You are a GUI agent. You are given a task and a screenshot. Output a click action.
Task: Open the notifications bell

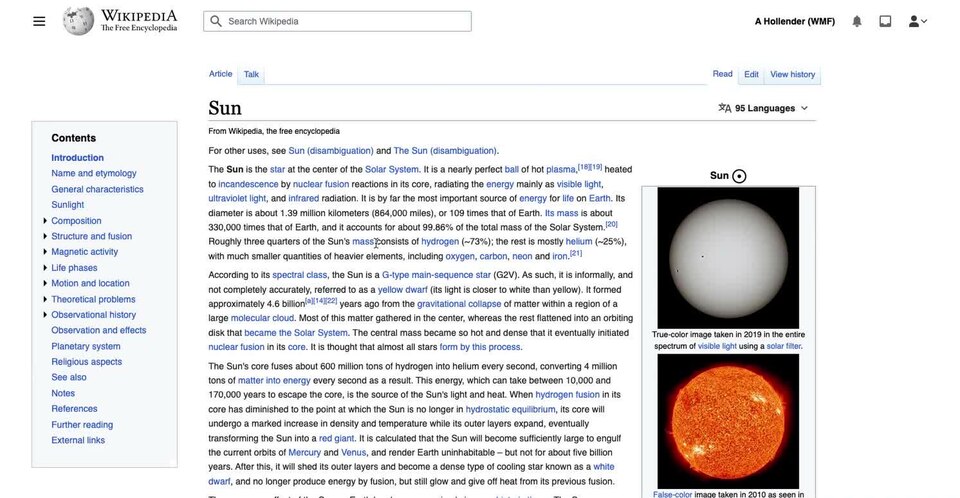click(857, 21)
